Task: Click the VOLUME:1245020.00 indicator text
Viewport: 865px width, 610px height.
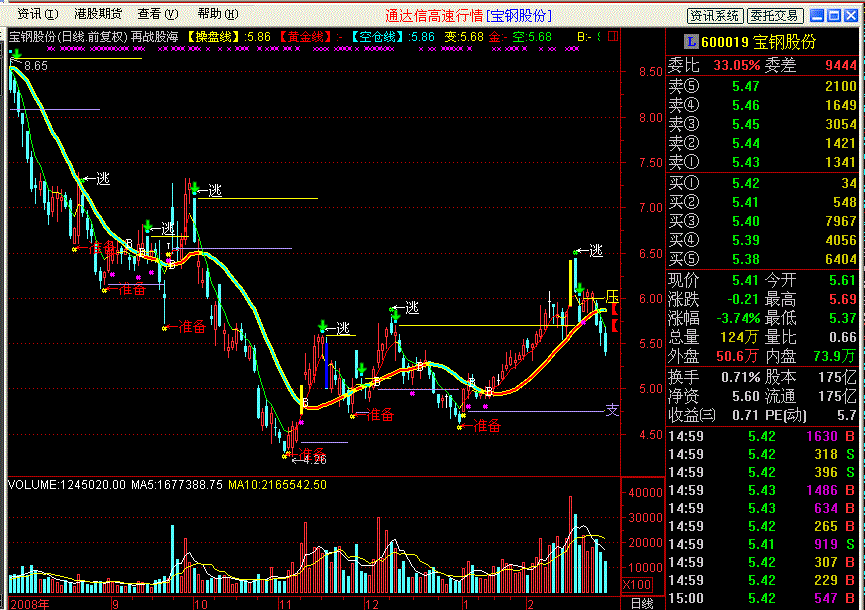Action: point(67,485)
